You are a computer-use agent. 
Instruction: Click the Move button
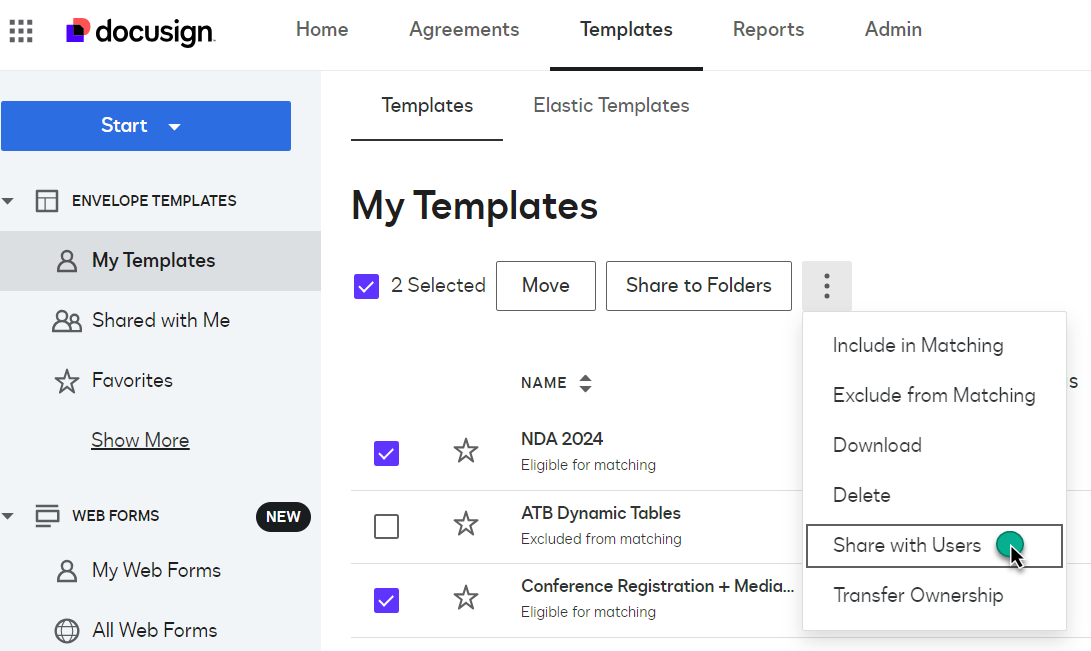pos(546,286)
